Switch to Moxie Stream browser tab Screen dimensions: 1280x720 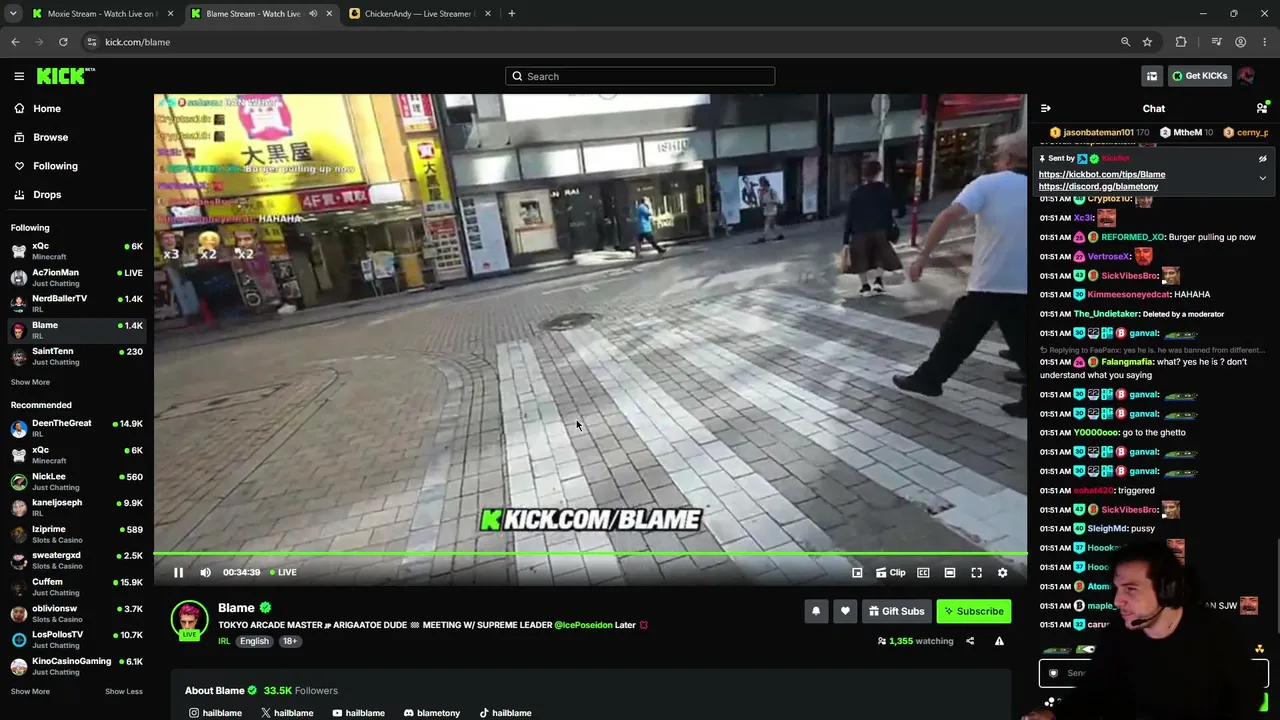click(101, 14)
